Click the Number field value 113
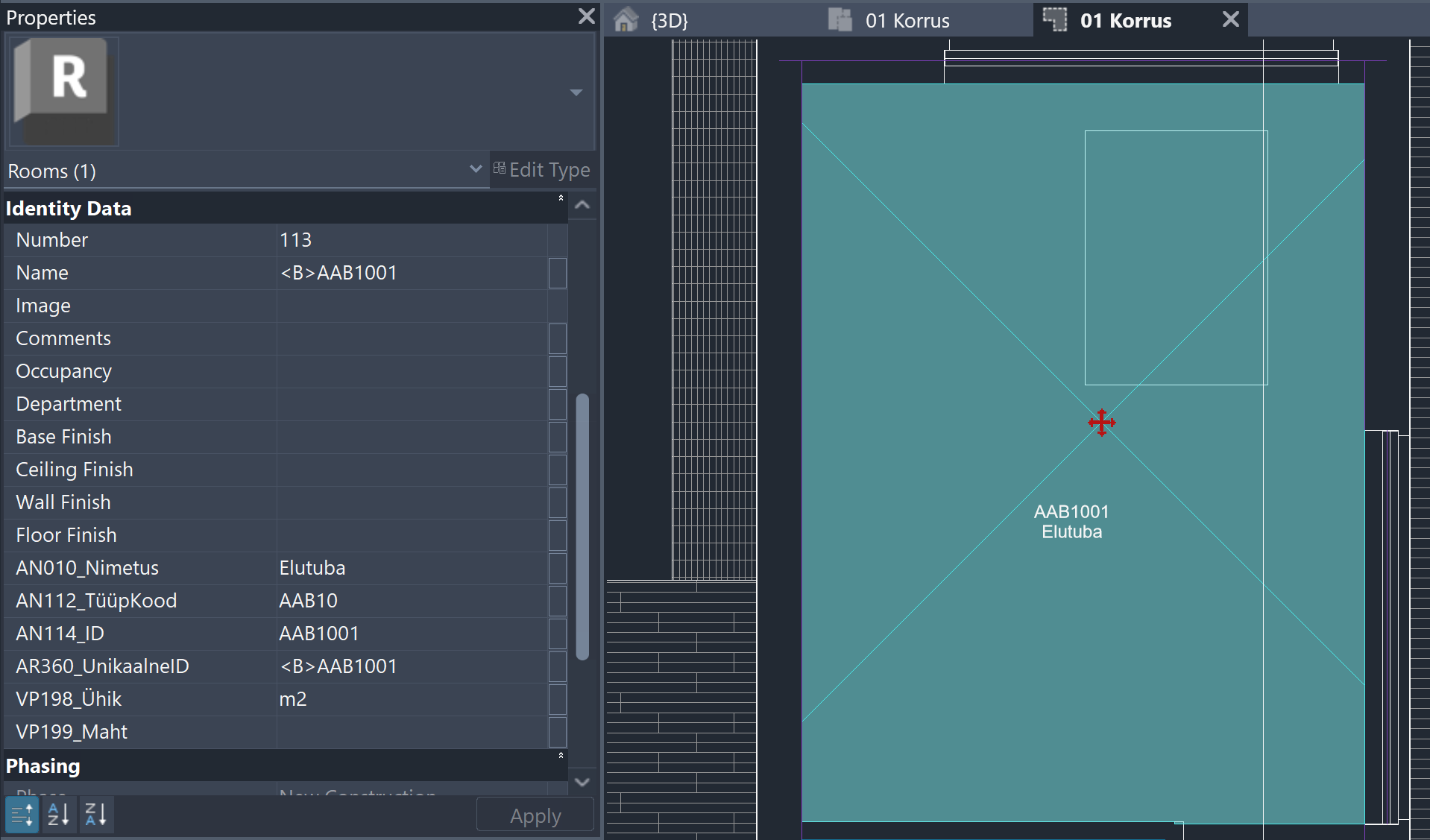1430x840 pixels. click(x=410, y=240)
